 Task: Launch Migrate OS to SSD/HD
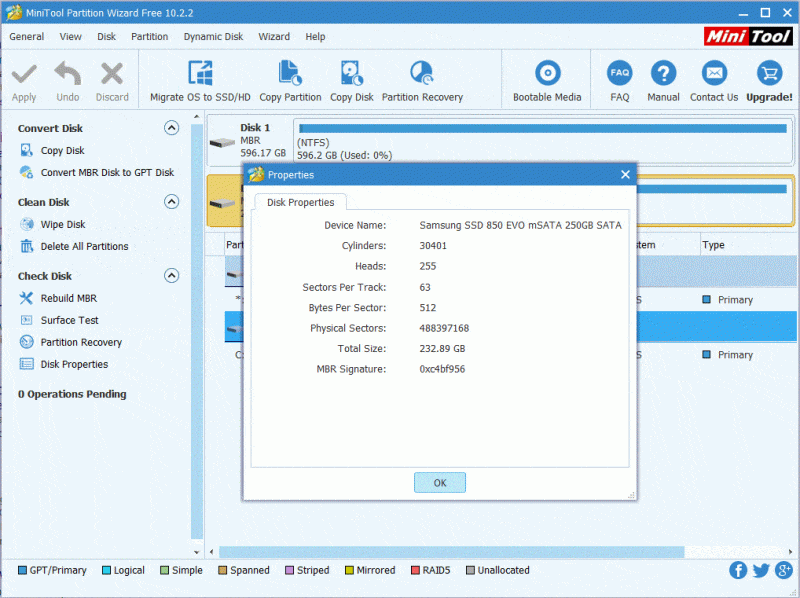(200, 82)
